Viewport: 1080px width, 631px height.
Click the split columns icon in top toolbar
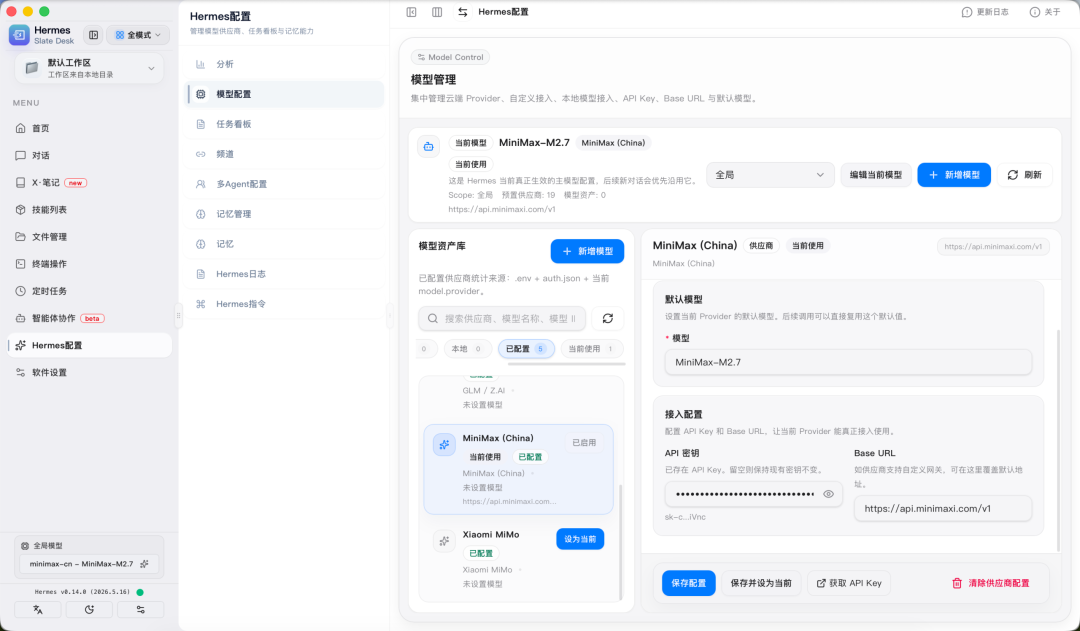coord(437,12)
